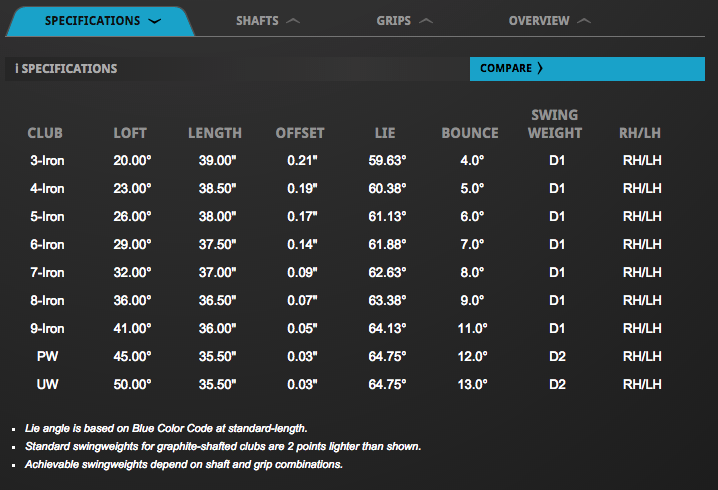Click the Compare button
718x490 pixels.
click(587, 69)
